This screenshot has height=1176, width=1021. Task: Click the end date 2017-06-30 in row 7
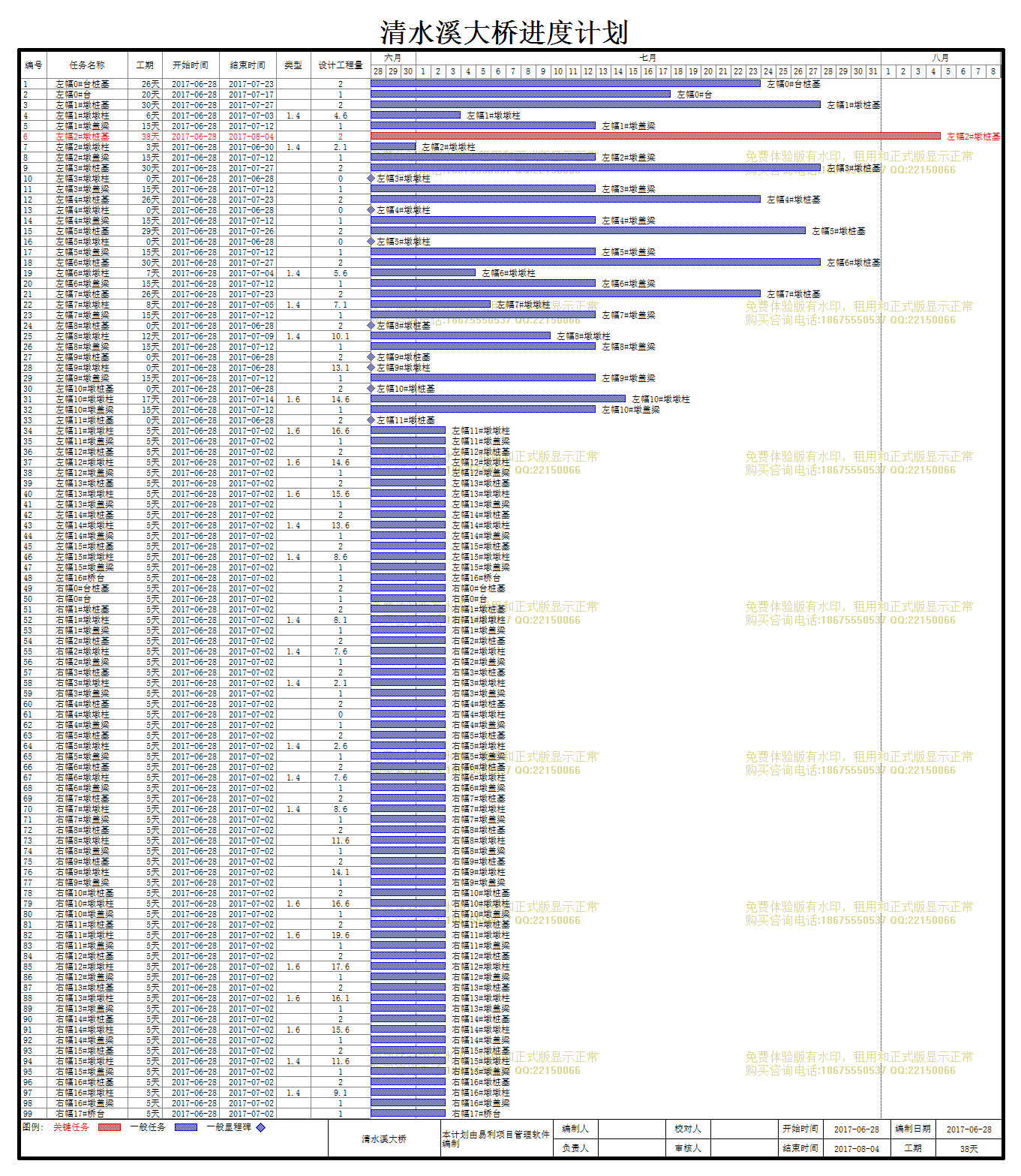click(x=251, y=147)
